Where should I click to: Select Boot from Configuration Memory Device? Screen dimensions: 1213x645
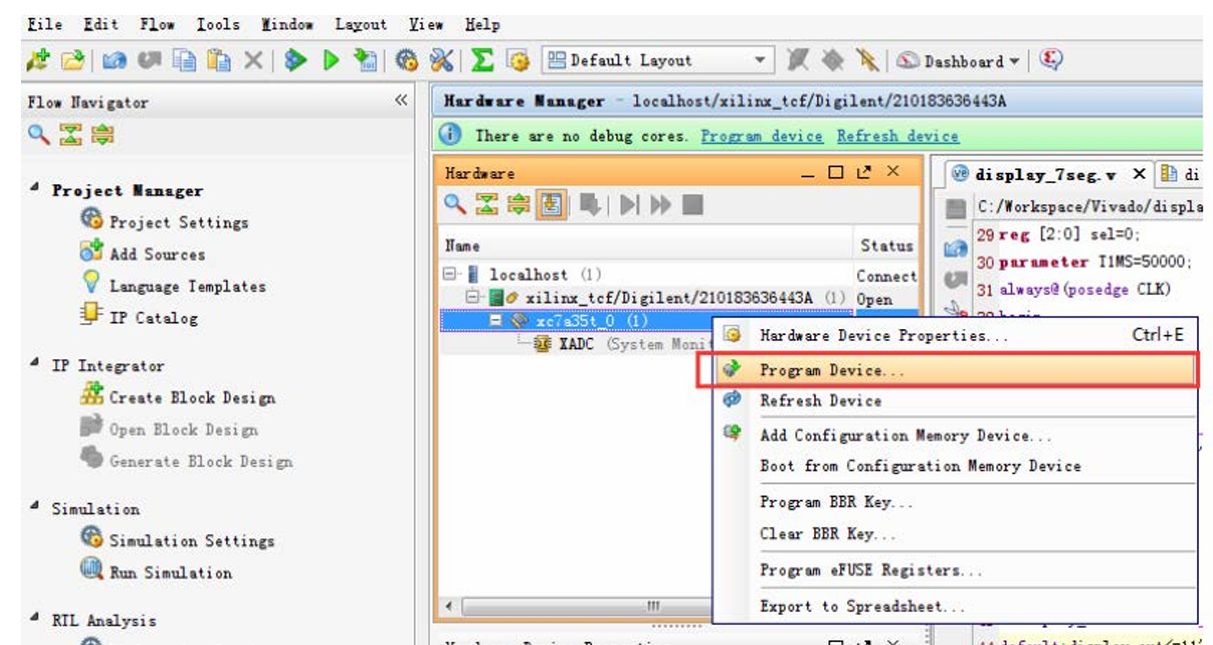click(954, 466)
